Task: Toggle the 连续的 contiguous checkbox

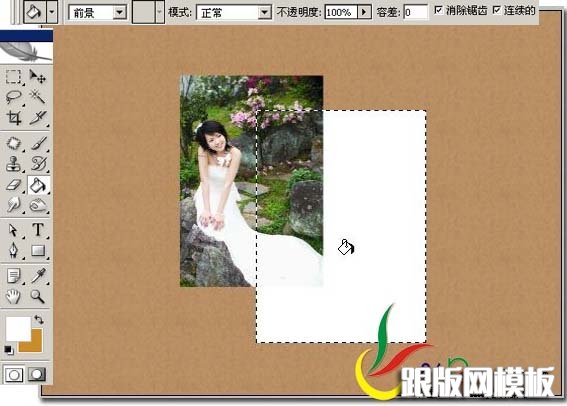Action: 497,10
